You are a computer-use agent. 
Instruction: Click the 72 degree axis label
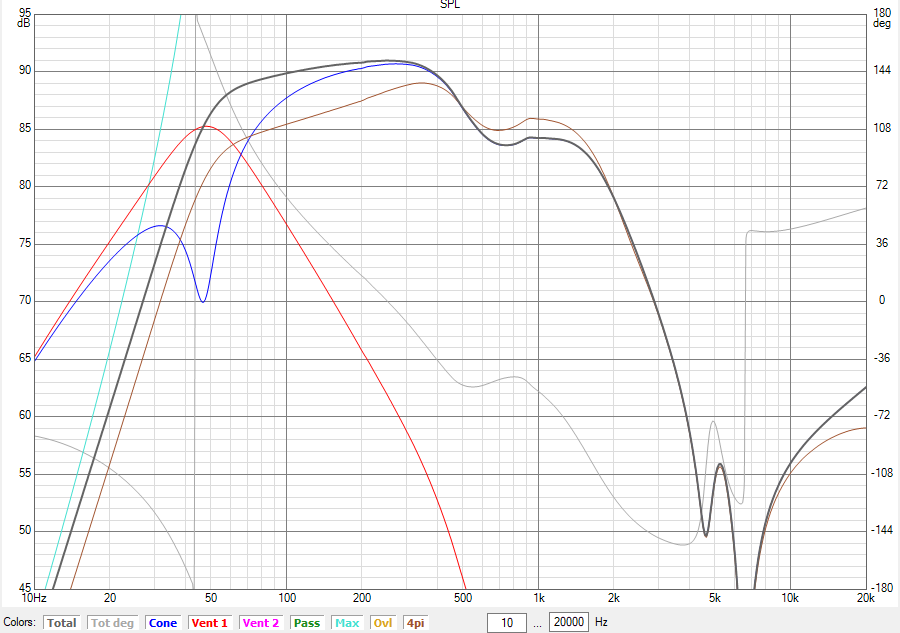pyautogui.click(x=882, y=185)
